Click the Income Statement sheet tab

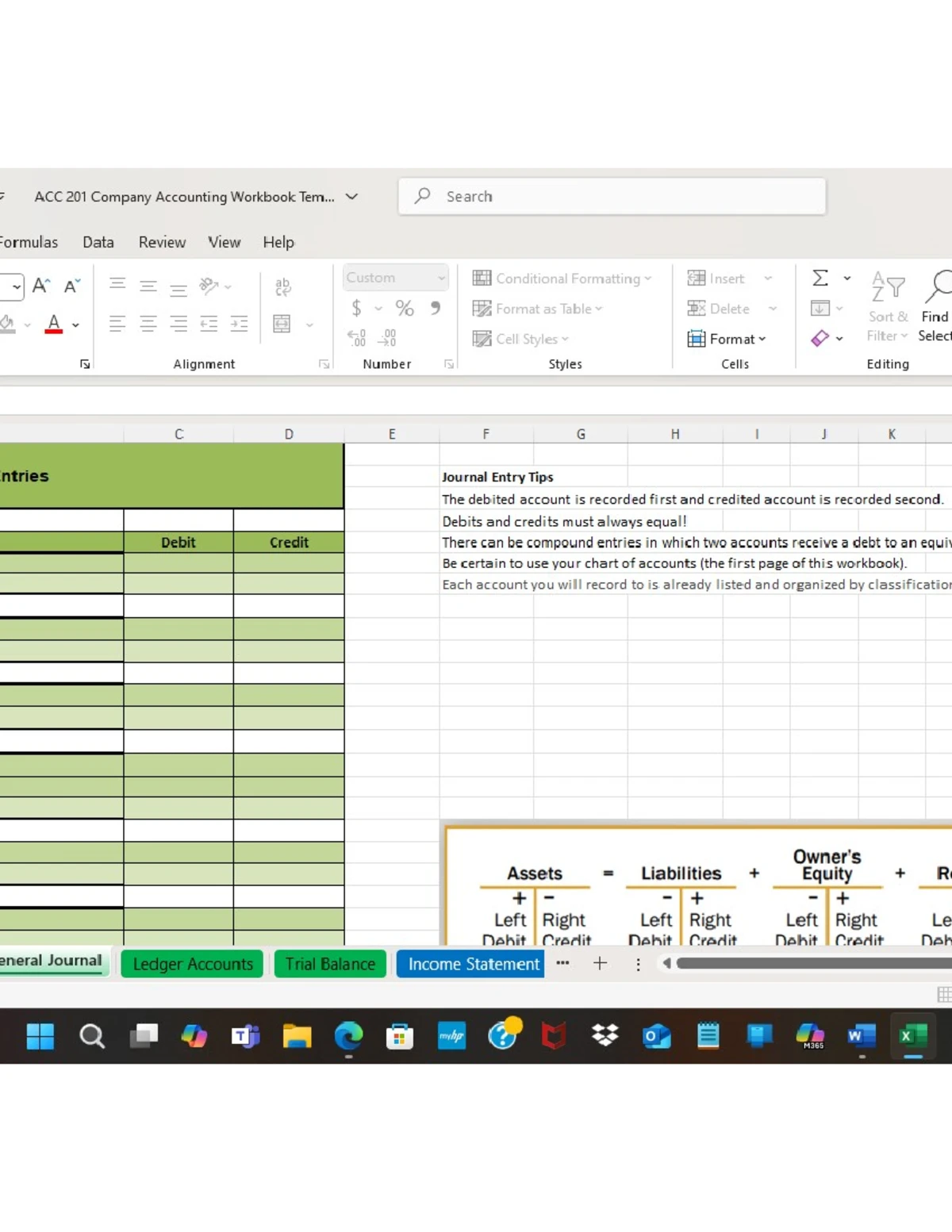tap(473, 964)
